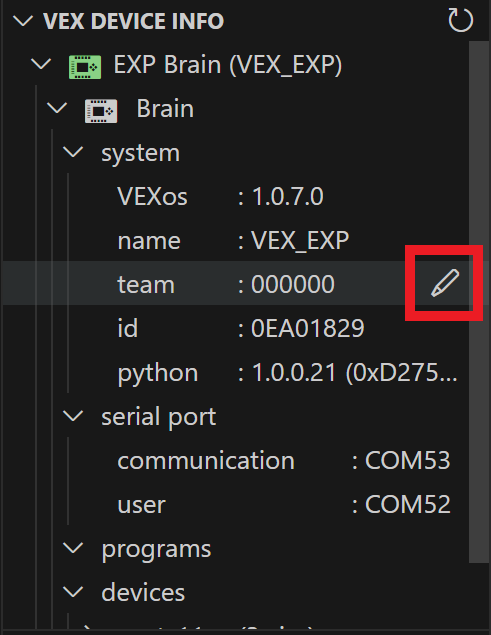Click the panel's vertical scrollbar
Screen dimensions: 491x635
tap(478, 302)
